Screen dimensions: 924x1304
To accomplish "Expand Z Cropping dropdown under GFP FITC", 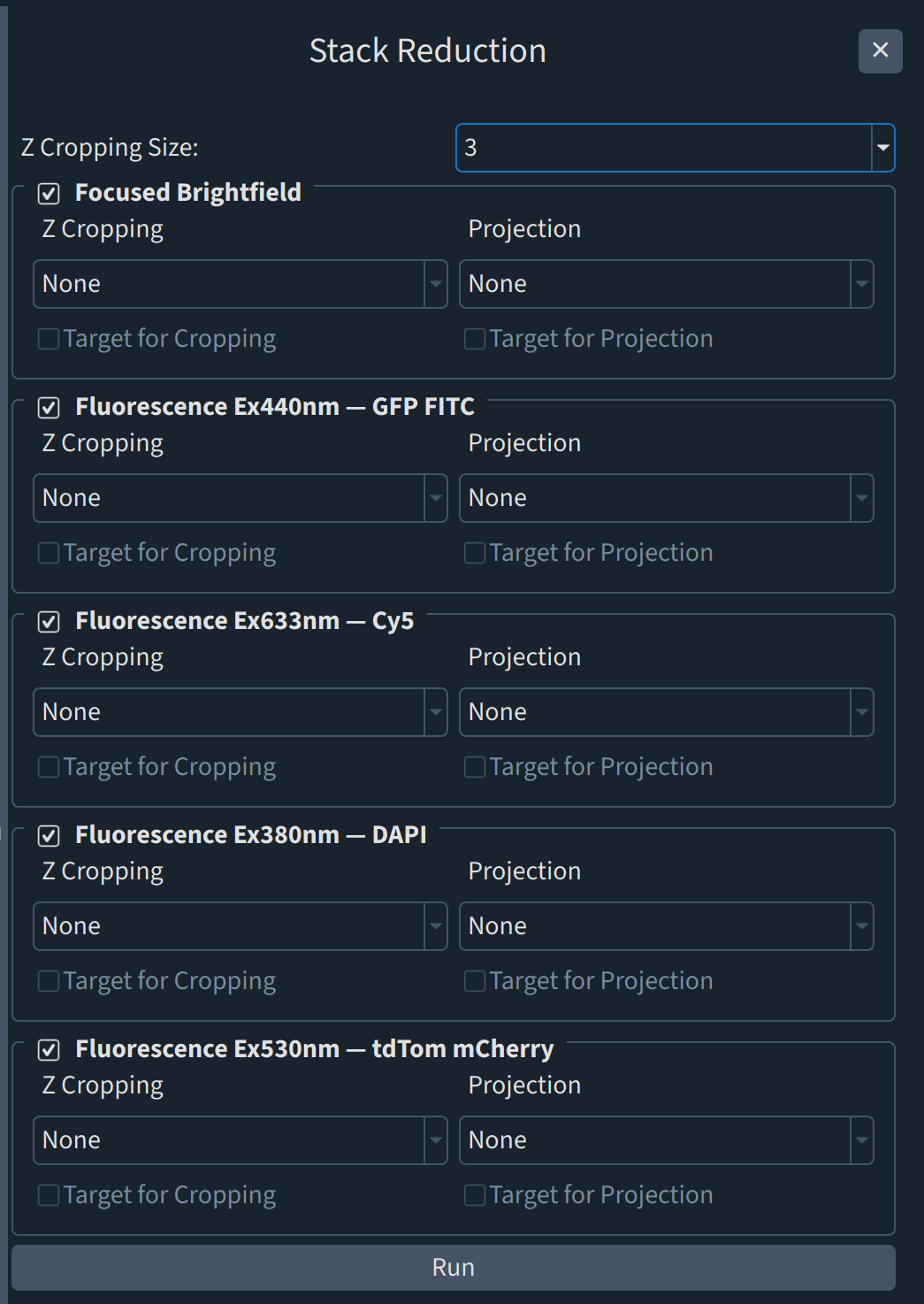I will click(x=241, y=498).
